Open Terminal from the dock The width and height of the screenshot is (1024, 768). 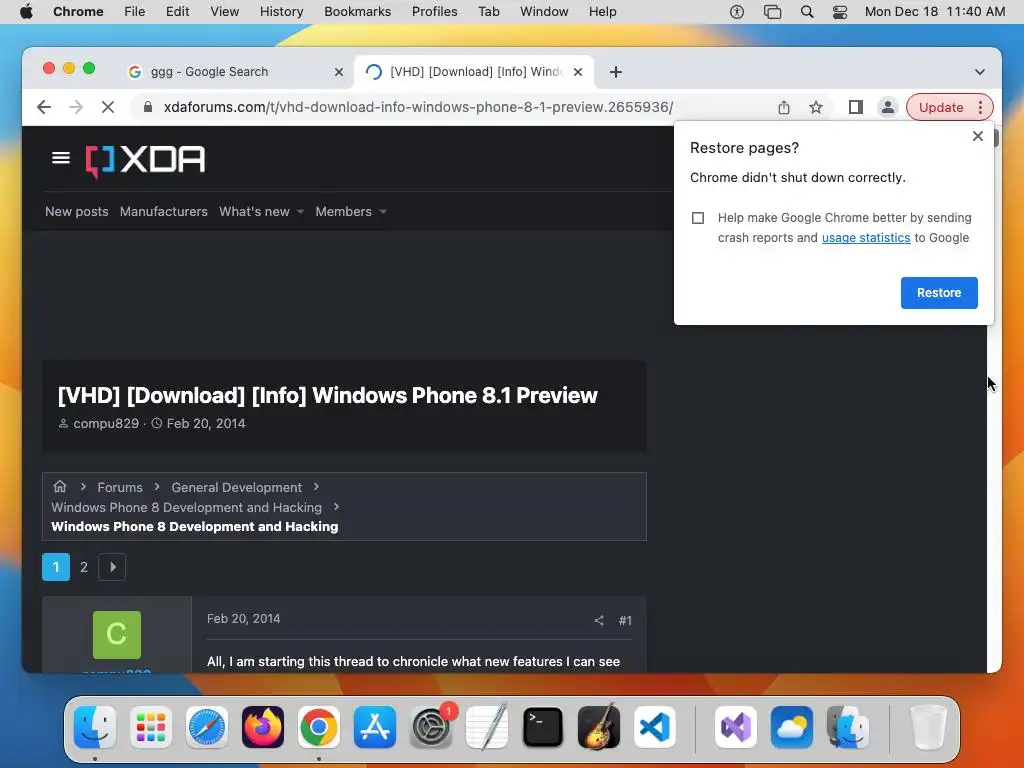(x=543, y=727)
